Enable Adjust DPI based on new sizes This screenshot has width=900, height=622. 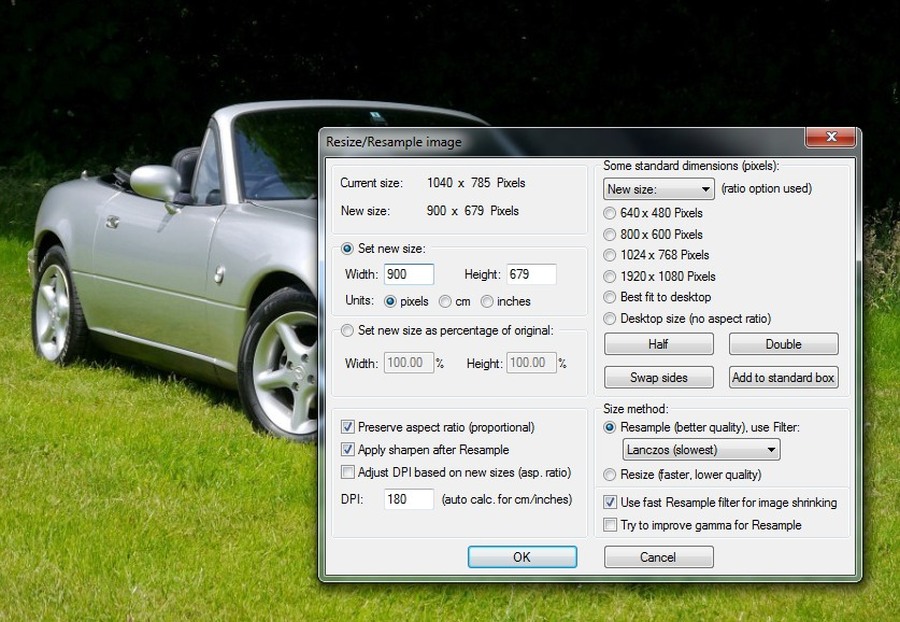click(x=347, y=472)
